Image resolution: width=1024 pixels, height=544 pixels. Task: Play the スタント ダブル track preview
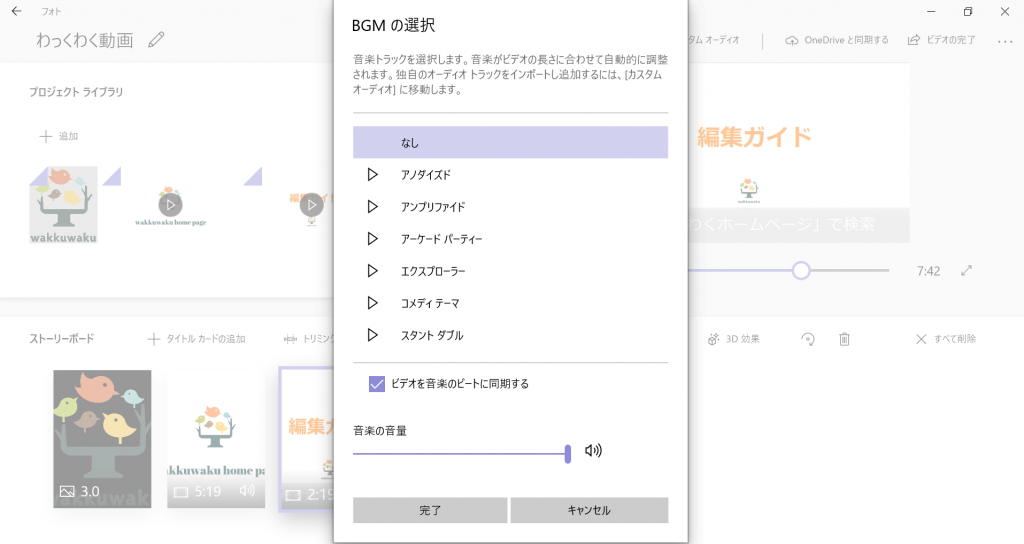click(x=372, y=335)
